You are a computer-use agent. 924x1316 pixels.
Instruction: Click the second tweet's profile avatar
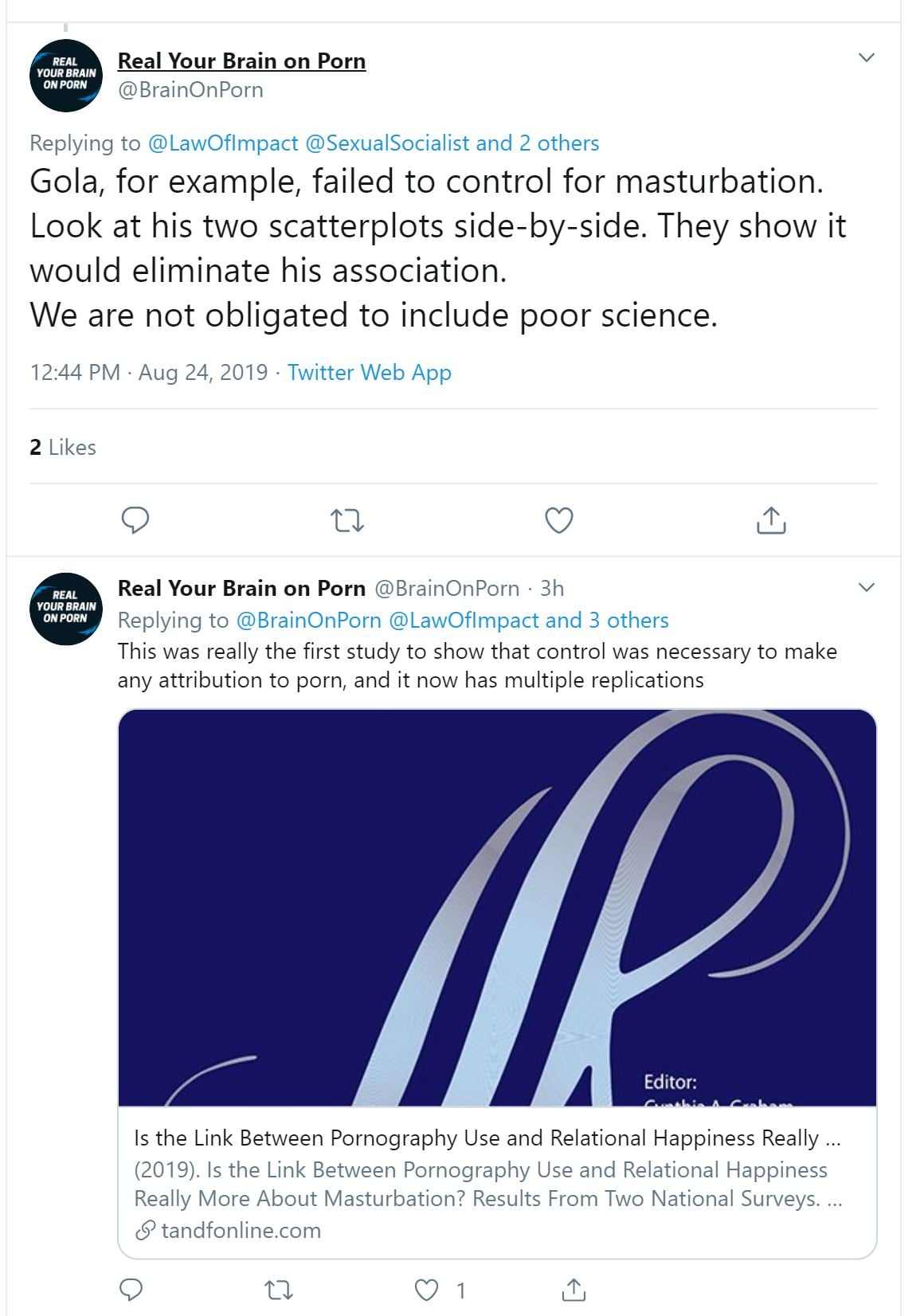[x=66, y=609]
